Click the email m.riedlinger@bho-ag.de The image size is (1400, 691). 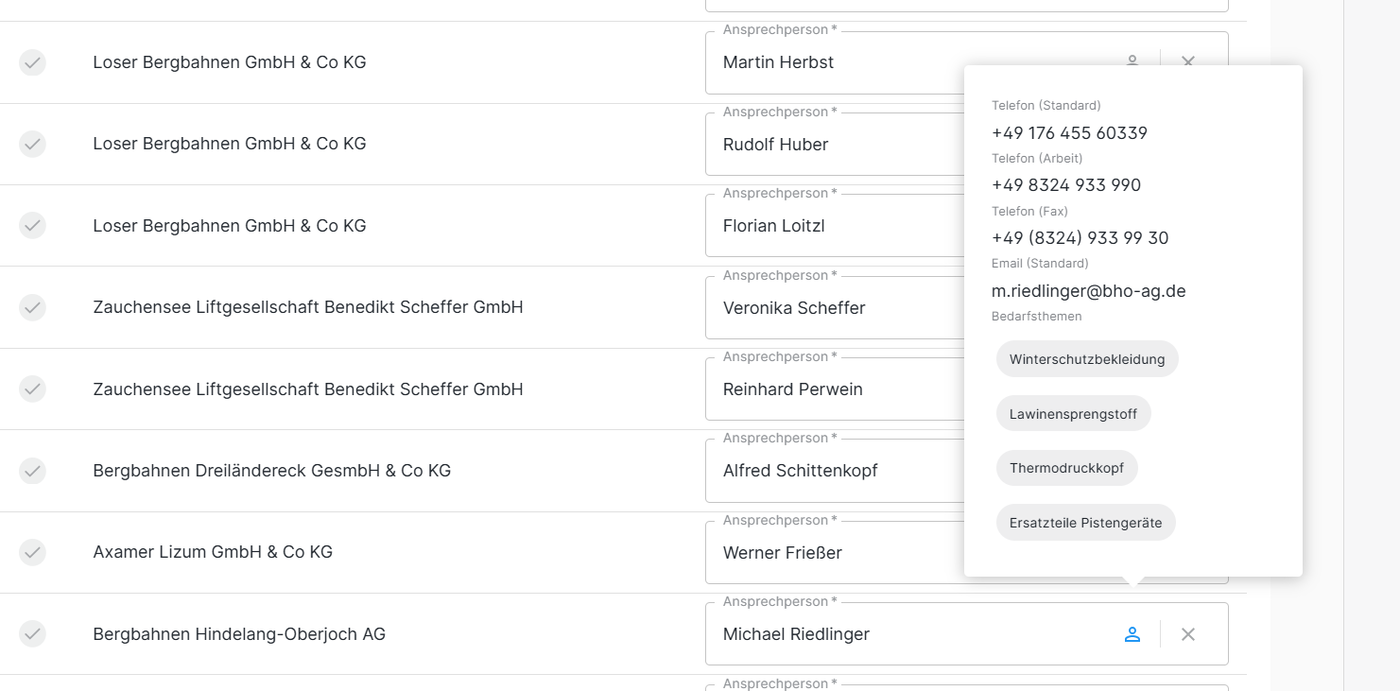1088,291
